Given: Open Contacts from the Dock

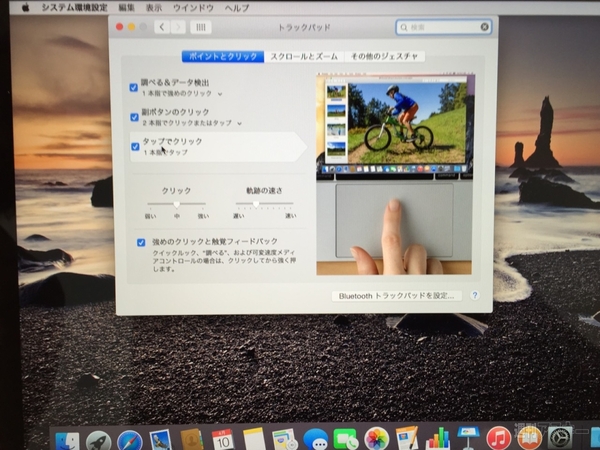Looking at the screenshot, I should tap(192, 440).
